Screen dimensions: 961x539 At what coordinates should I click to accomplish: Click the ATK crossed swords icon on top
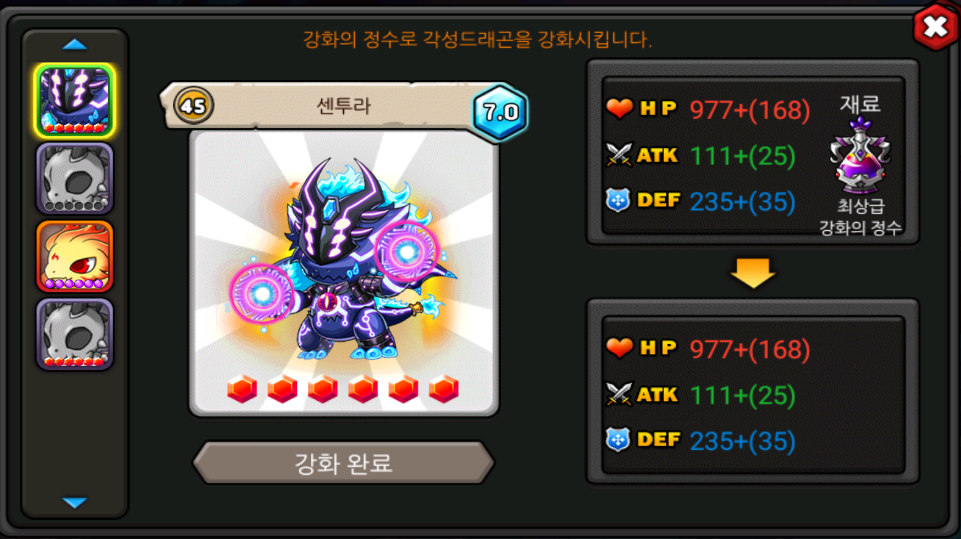pos(618,155)
